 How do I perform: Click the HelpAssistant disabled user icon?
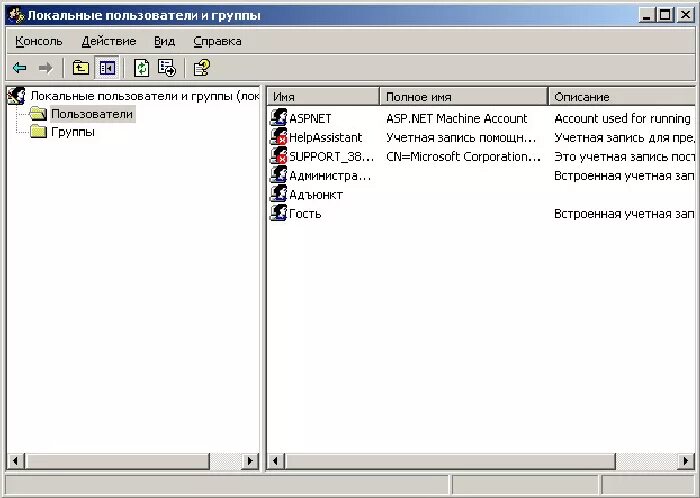(279, 137)
